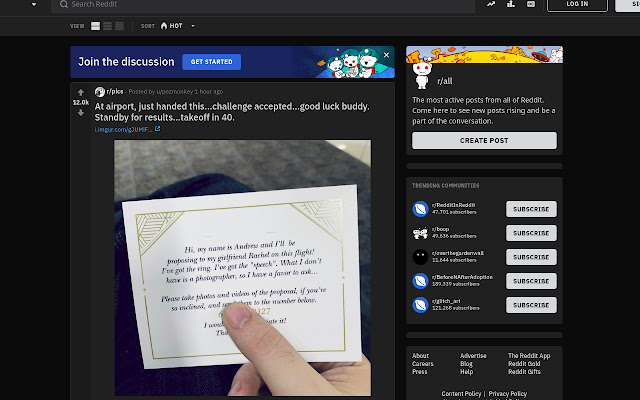The width and height of the screenshot is (640, 400).
Task: Open the r/RedditIsReddit community name link
Action: tap(453, 205)
